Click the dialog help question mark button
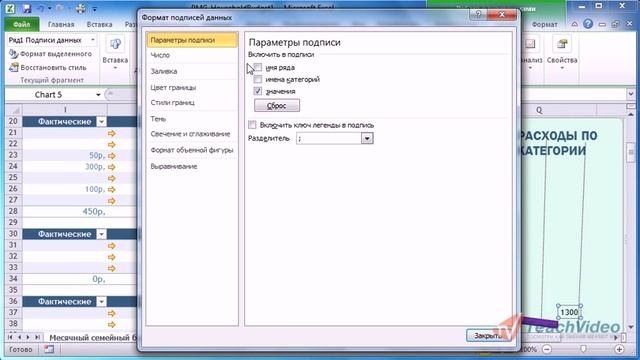This screenshot has width=640, height=360. point(478,14)
